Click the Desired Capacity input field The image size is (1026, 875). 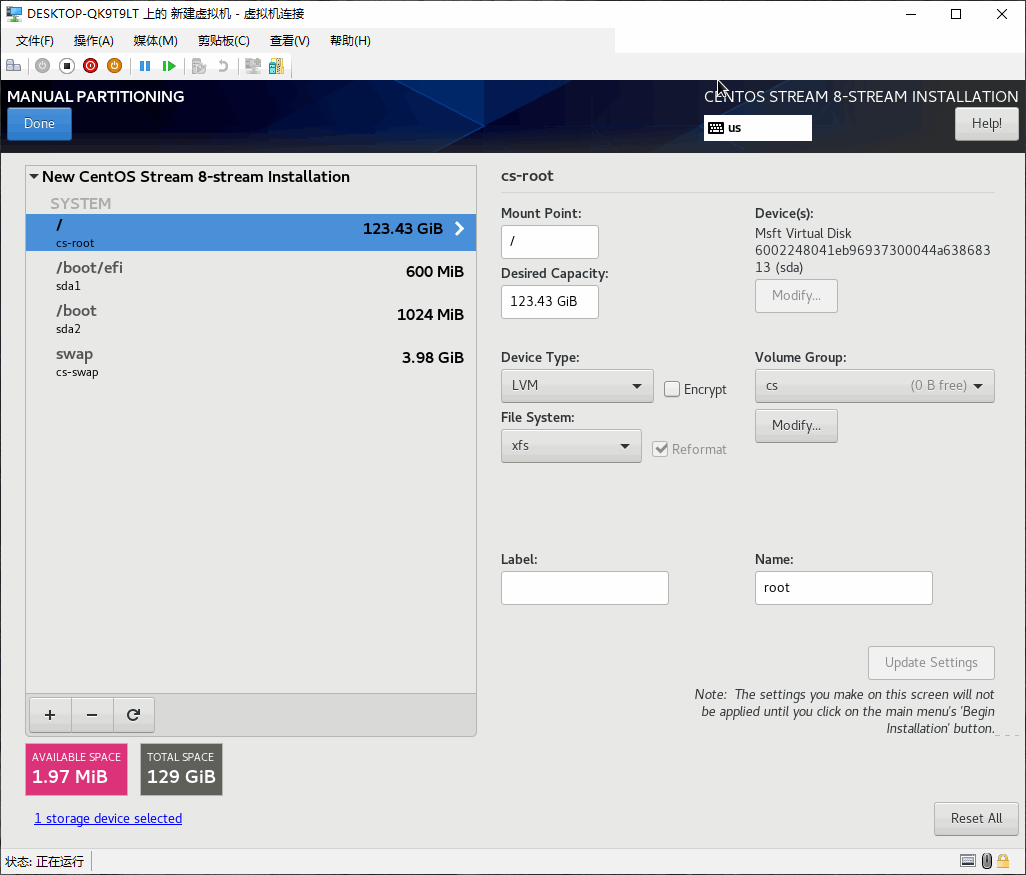550,302
